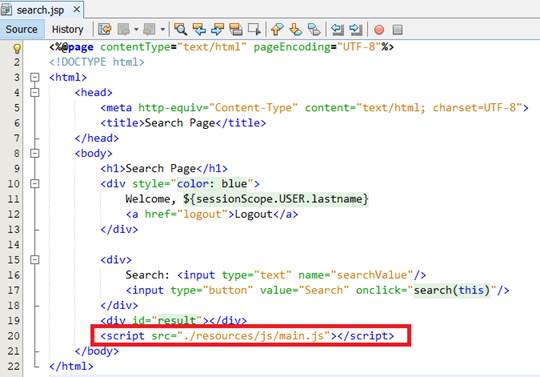
Task: Select the search.jsp editor tab
Action: pos(41,10)
